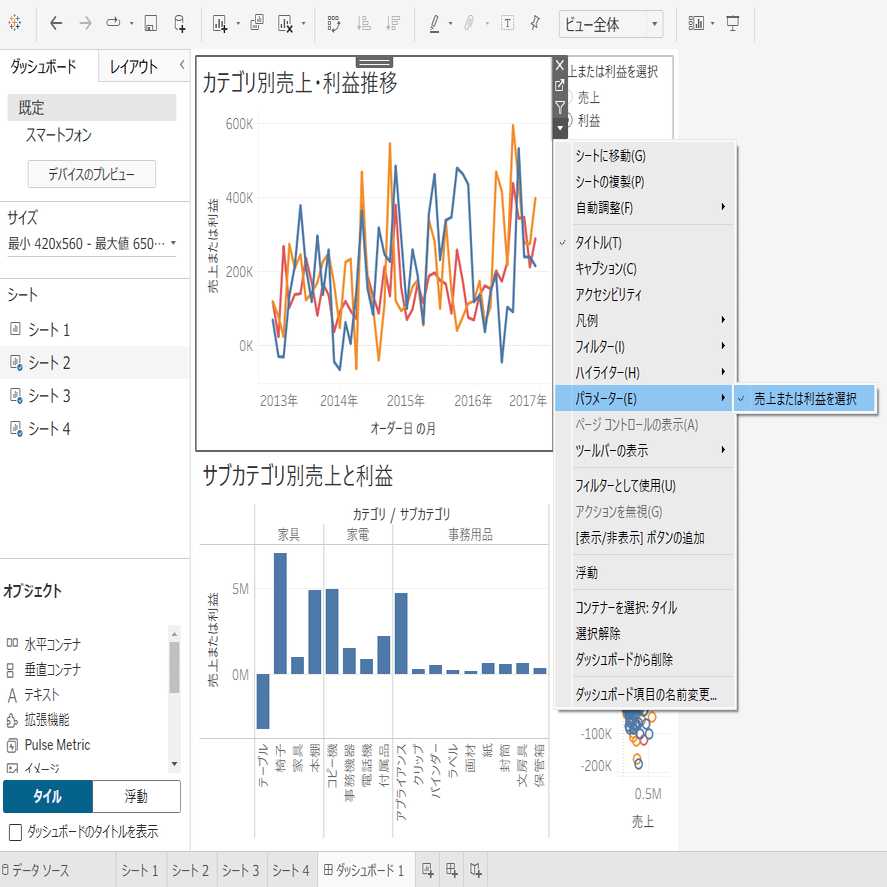Image resolution: width=887 pixels, height=887 pixels.
Task: Sort descending toolbar icon
Action: (393, 23)
